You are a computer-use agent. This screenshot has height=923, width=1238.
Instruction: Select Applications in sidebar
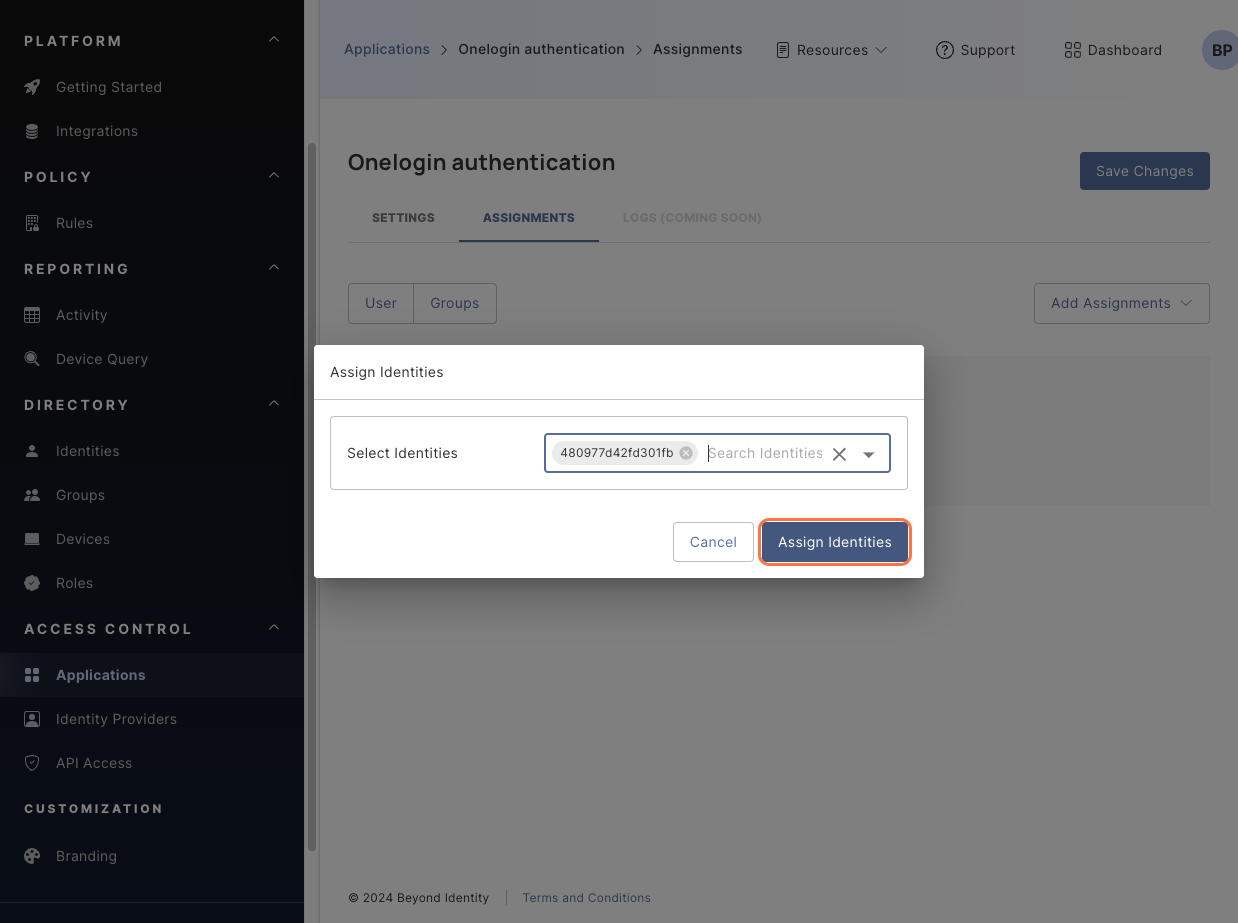tap(152, 675)
